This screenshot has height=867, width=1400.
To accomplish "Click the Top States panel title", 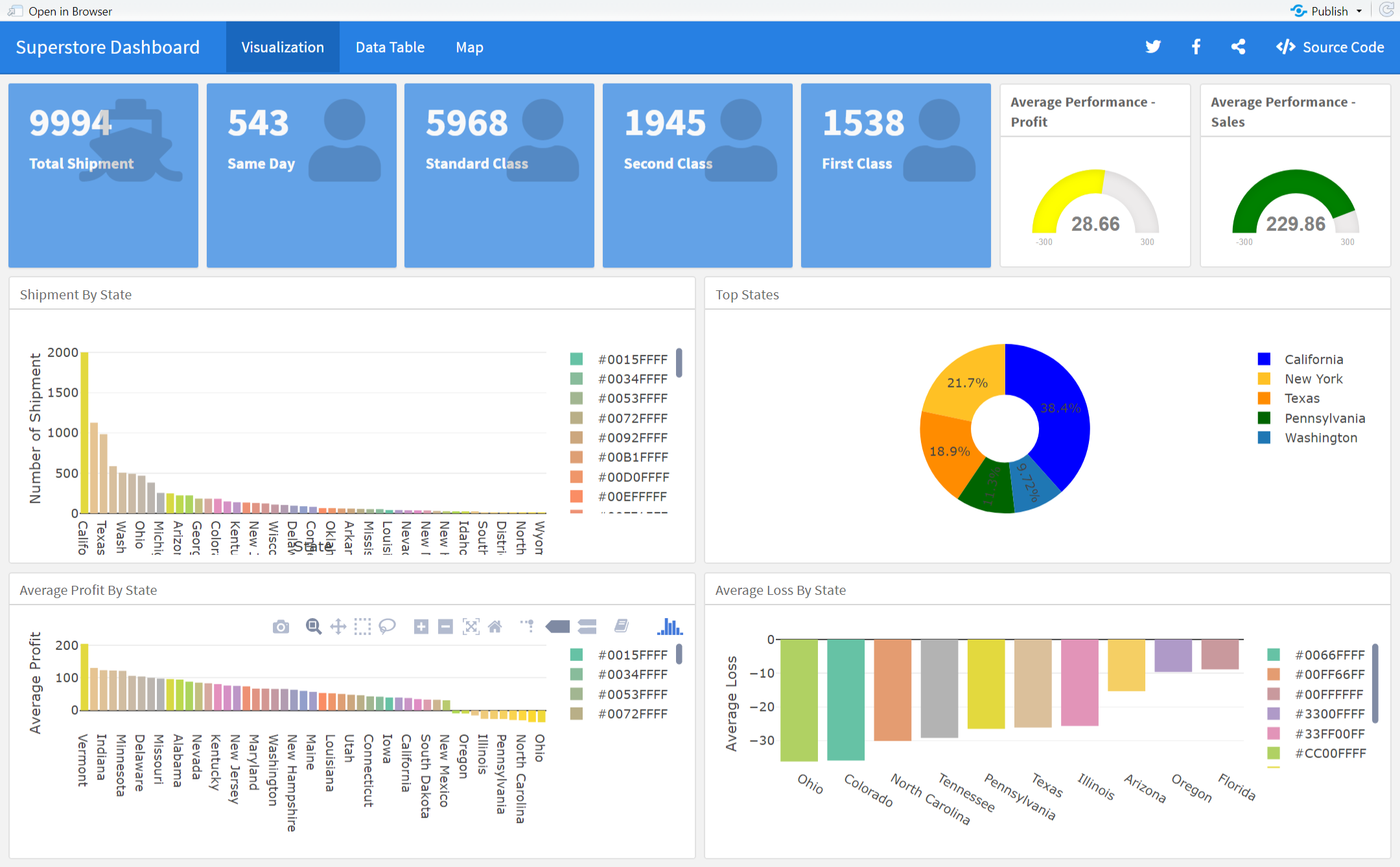I will point(747,295).
